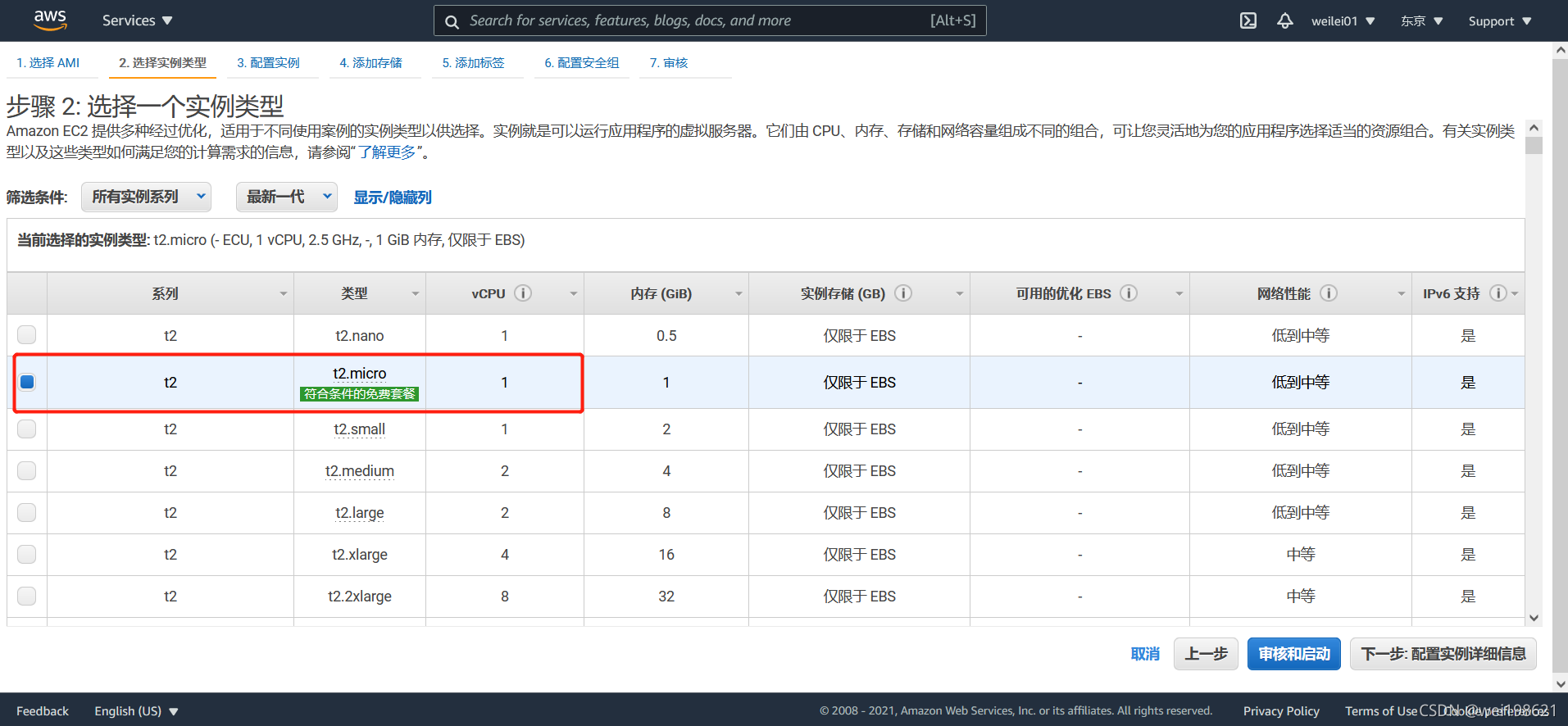Viewport: 1568px width, 726px height.
Task: Open the 所有实例系列 filter dropdown
Action: [147, 197]
